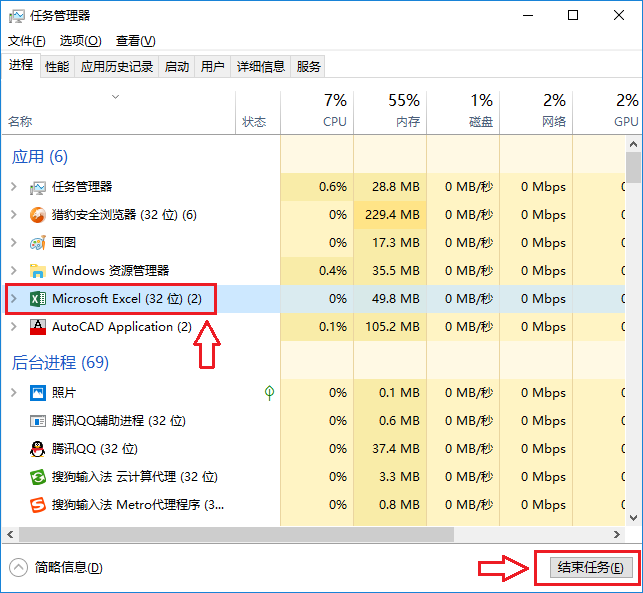Expand the 猎豹安全浏览器 process group
The width and height of the screenshot is (643, 593).
(14, 215)
